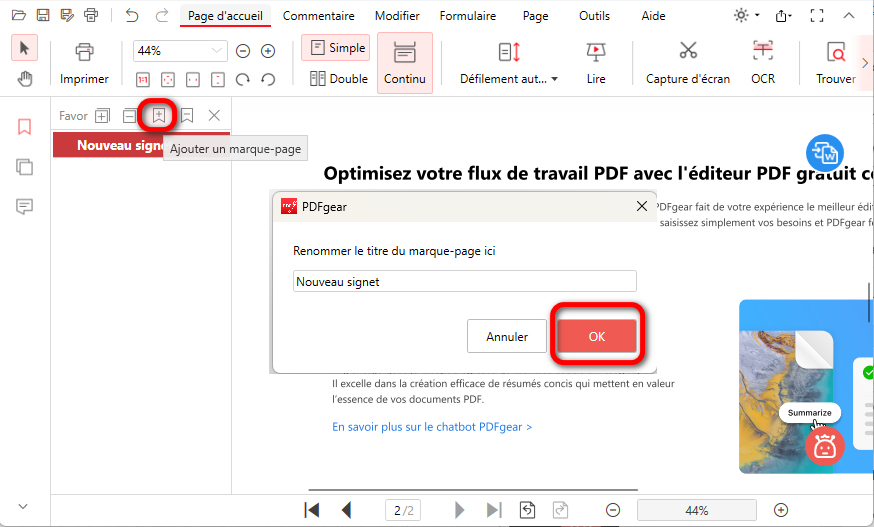Save the document with the floppy icon
874x527 pixels.
click(x=43, y=15)
